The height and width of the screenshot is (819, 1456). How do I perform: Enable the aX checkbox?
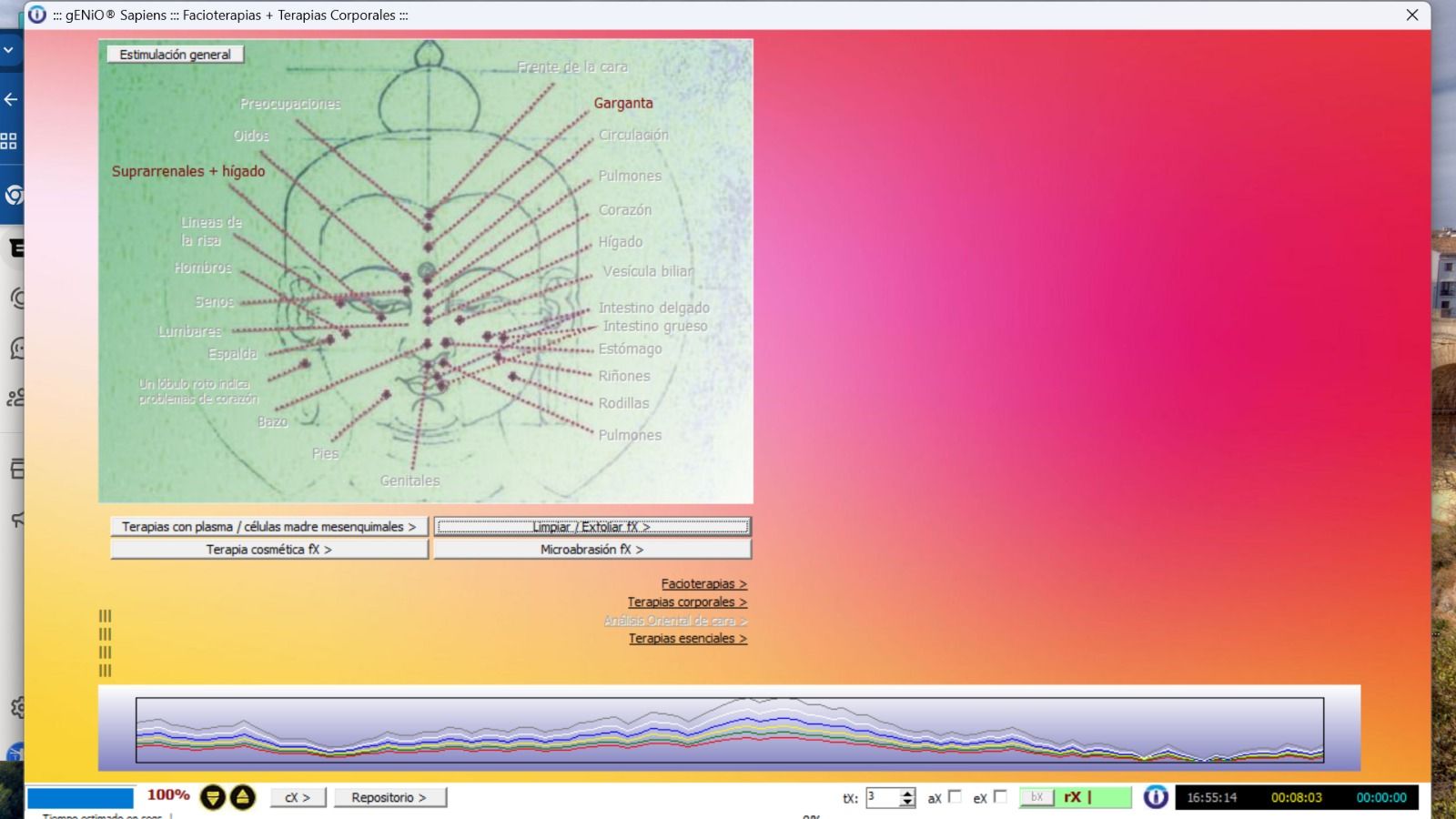click(955, 796)
